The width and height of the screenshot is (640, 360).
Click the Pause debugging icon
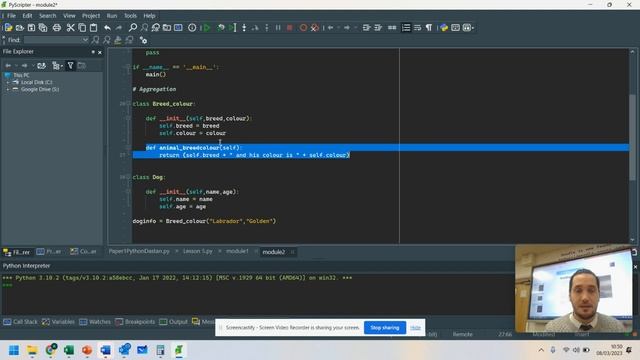click(x=278, y=28)
